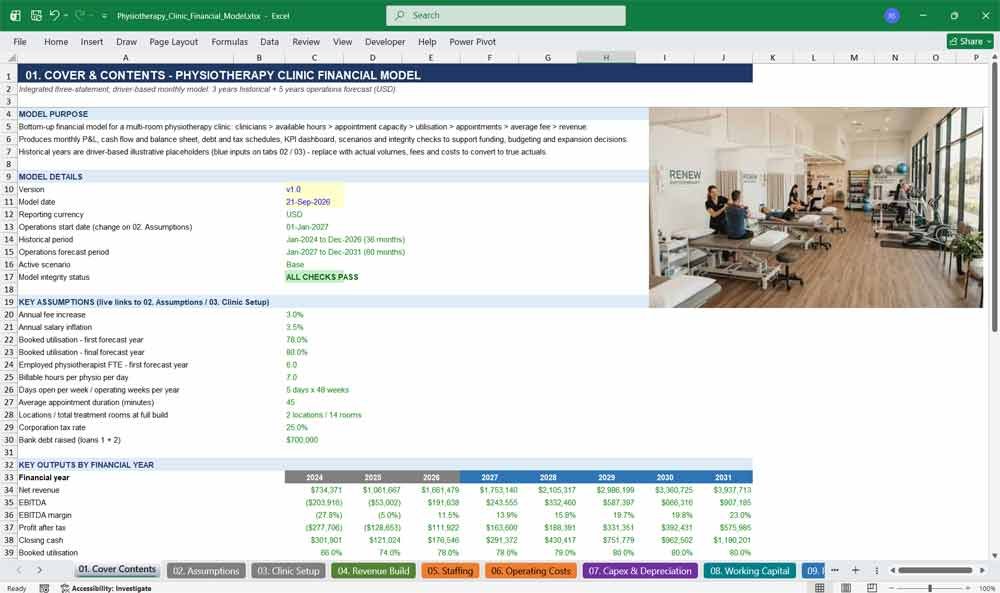Click the search magnifier icon
1000x593 pixels.
pos(399,15)
